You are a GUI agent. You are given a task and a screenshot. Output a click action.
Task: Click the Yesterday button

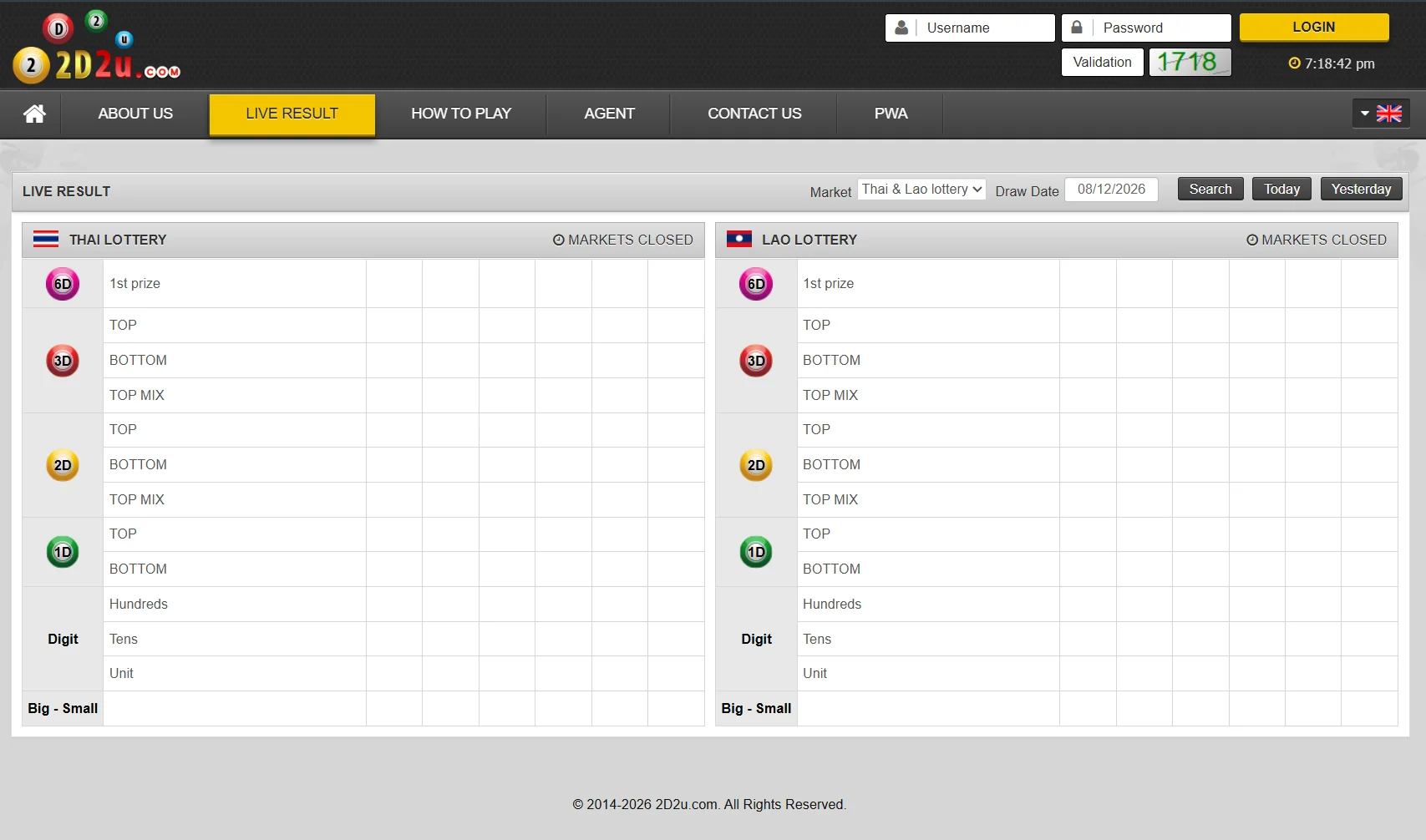(1361, 189)
